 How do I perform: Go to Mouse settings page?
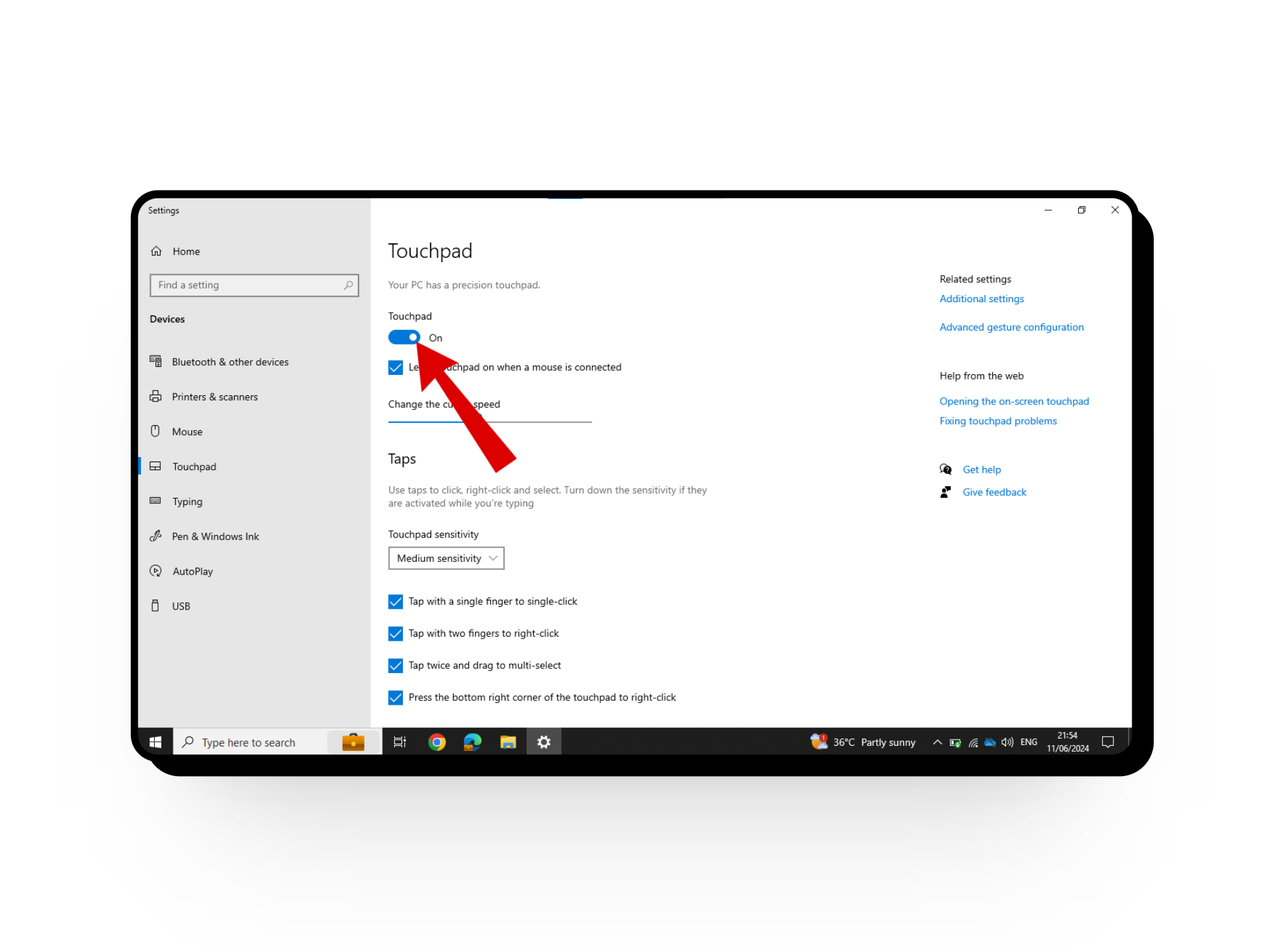[x=187, y=432]
